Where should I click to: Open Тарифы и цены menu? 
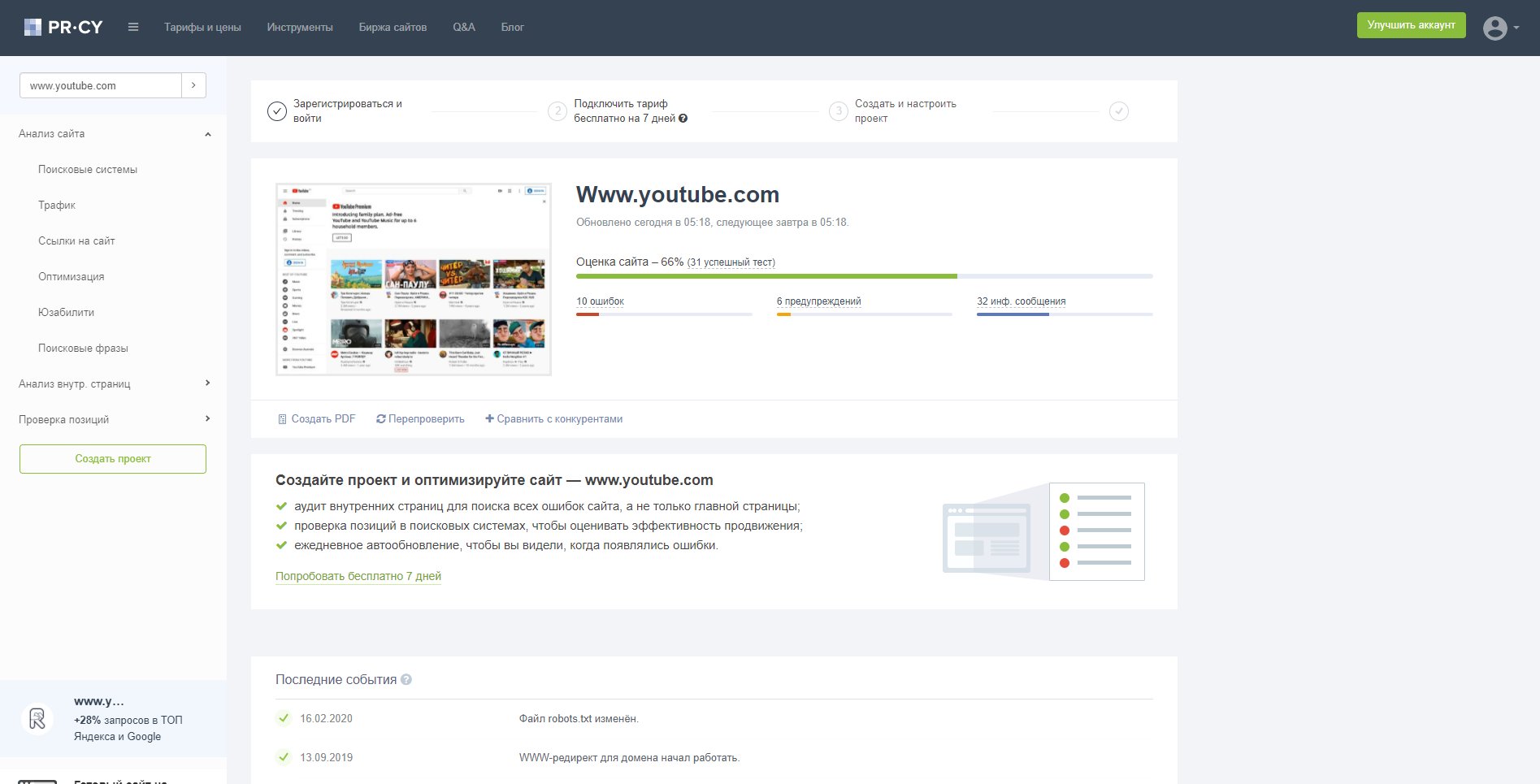pos(202,28)
